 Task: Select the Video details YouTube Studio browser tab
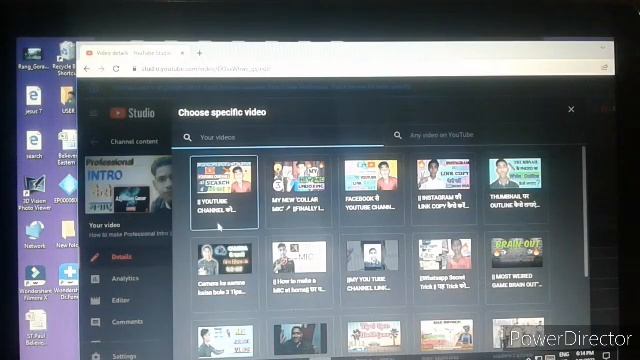[133, 53]
